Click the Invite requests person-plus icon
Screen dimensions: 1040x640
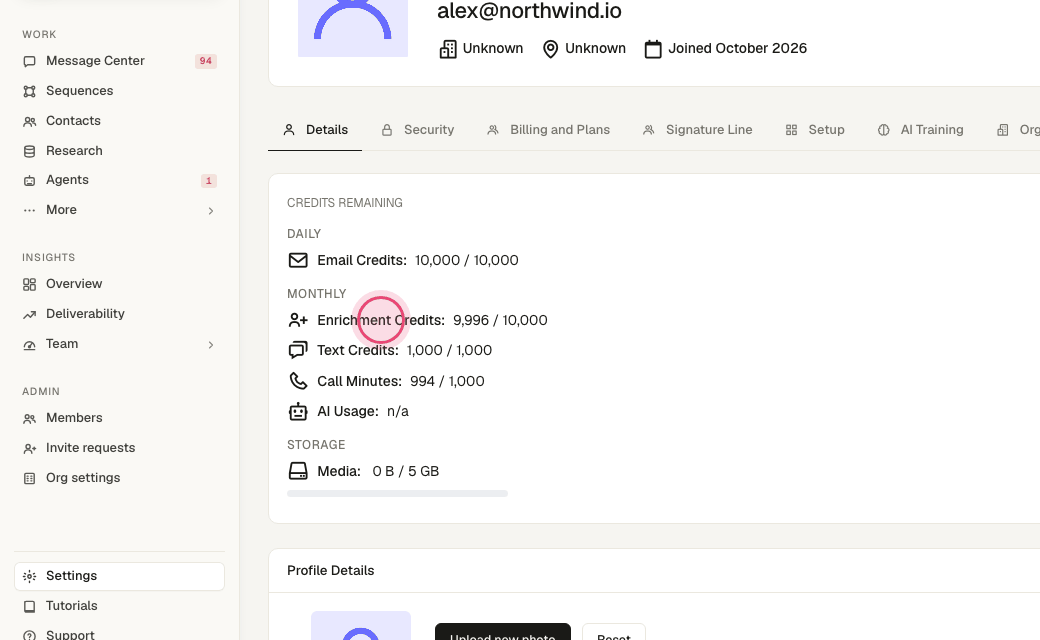tap(29, 449)
